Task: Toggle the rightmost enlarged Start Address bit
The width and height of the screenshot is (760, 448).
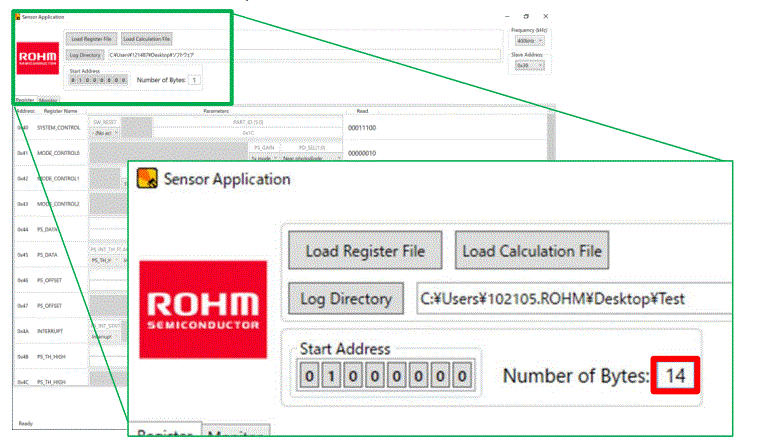Action: point(462,376)
